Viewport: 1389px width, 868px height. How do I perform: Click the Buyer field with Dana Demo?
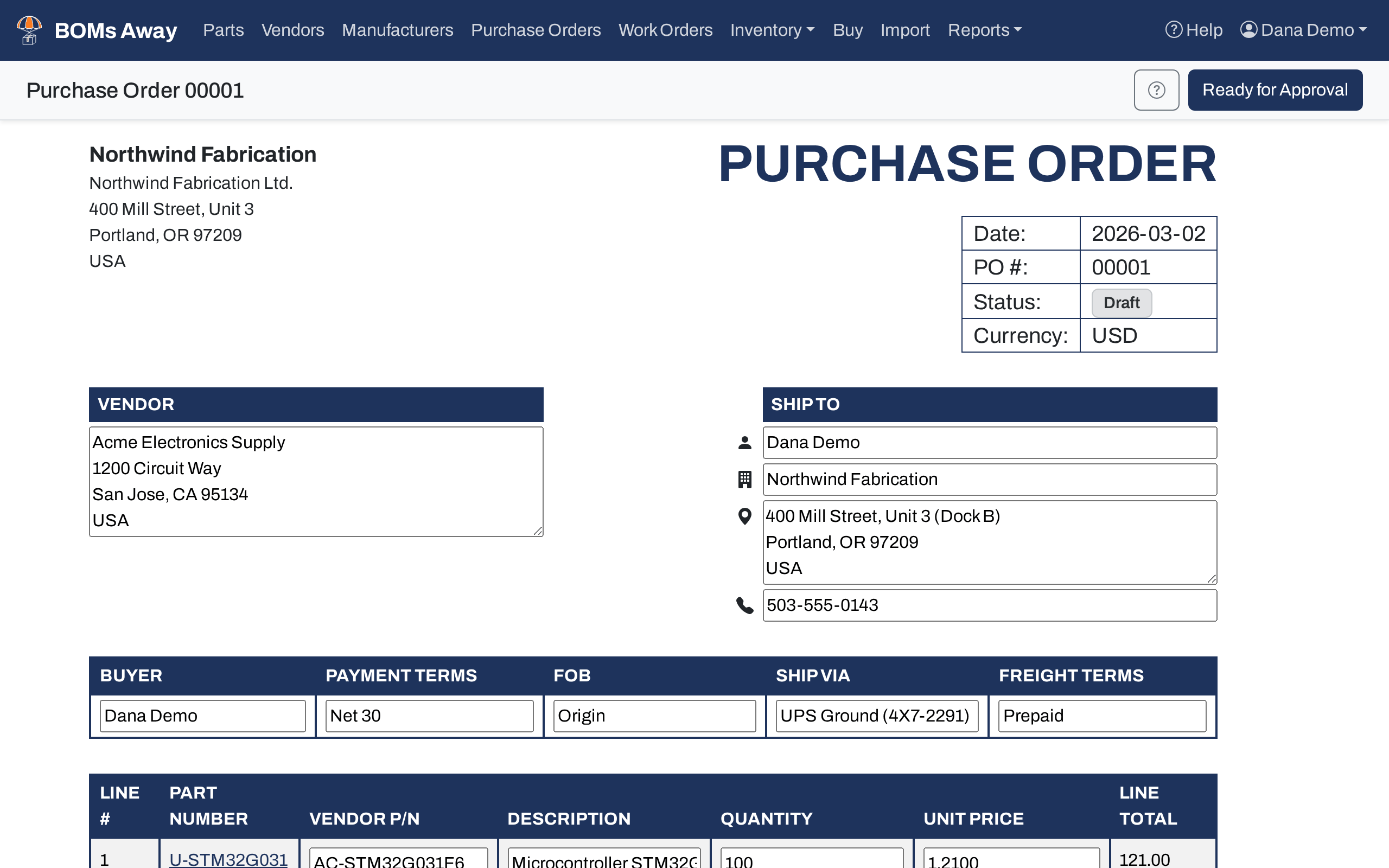(x=202, y=716)
